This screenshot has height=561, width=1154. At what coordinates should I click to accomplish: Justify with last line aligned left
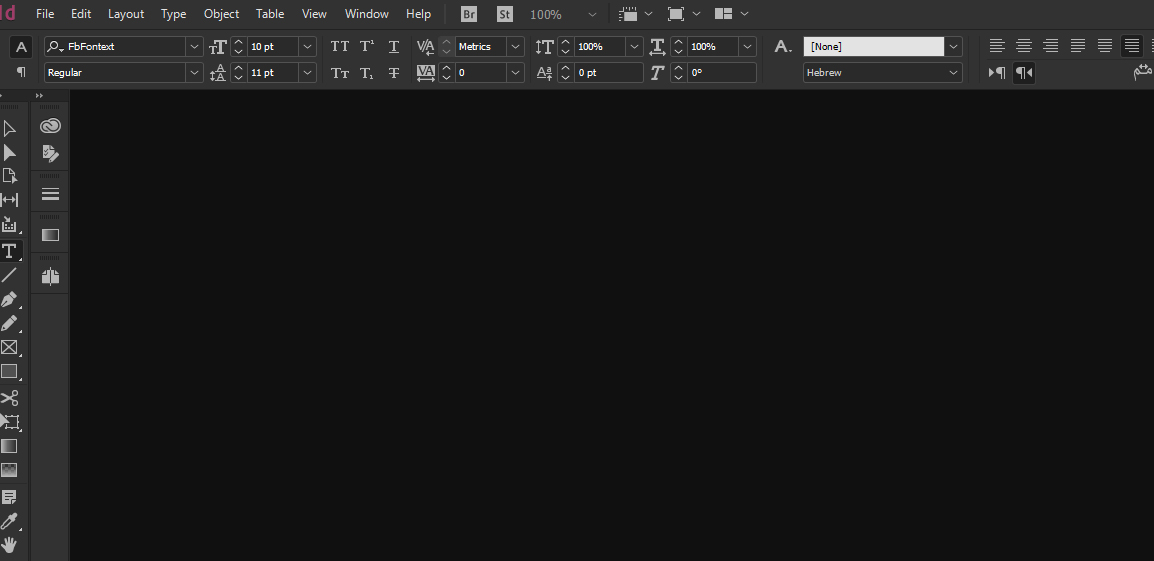click(x=1078, y=46)
